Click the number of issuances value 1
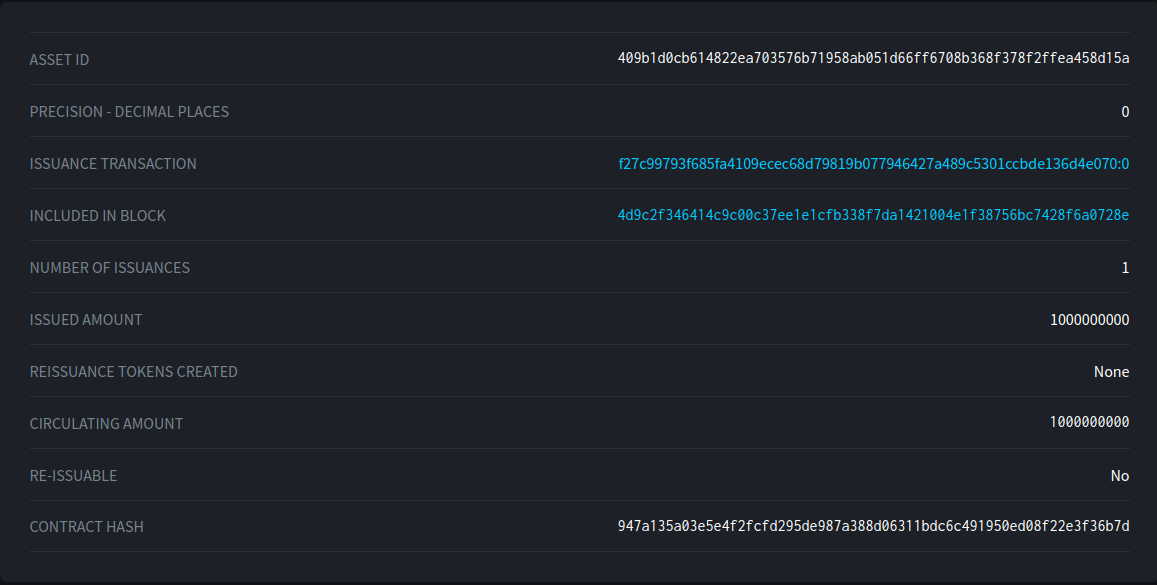 coord(1125,268)
